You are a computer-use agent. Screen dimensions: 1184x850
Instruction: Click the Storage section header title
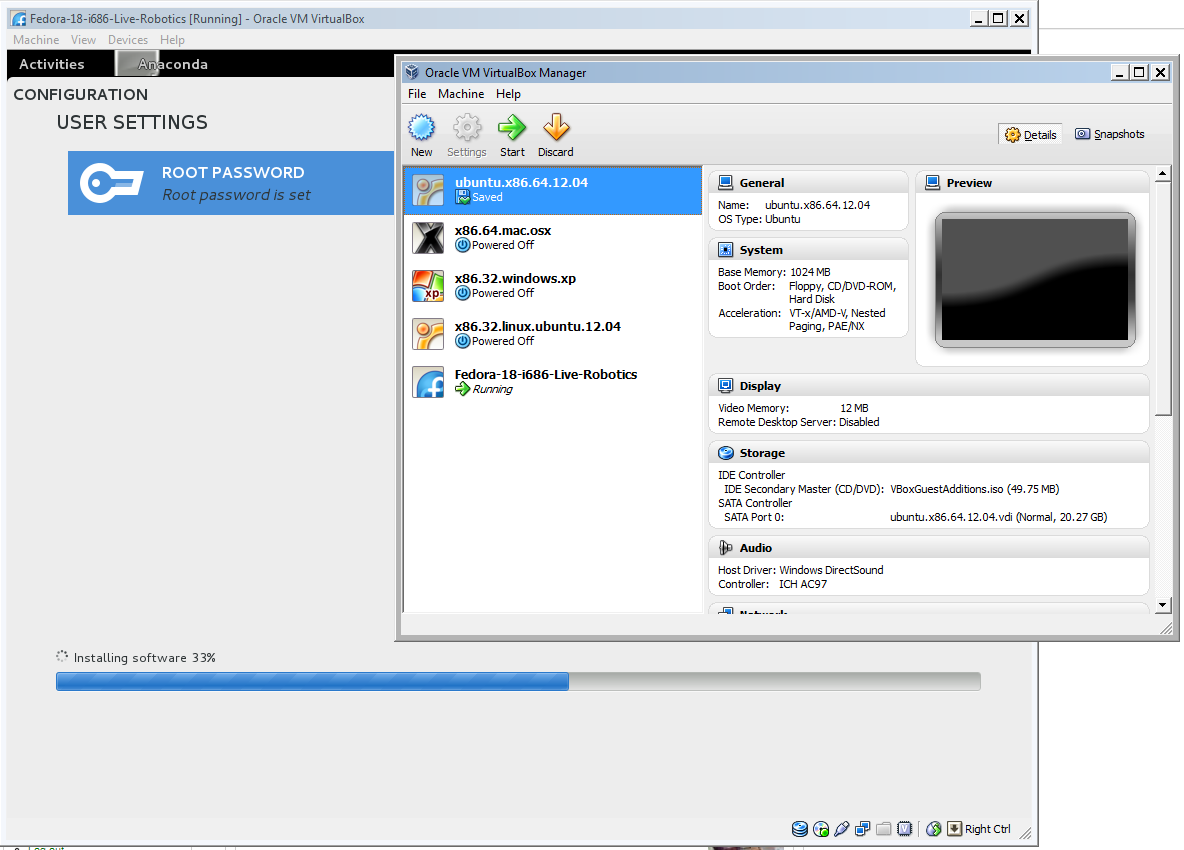(x=762, y=453)
